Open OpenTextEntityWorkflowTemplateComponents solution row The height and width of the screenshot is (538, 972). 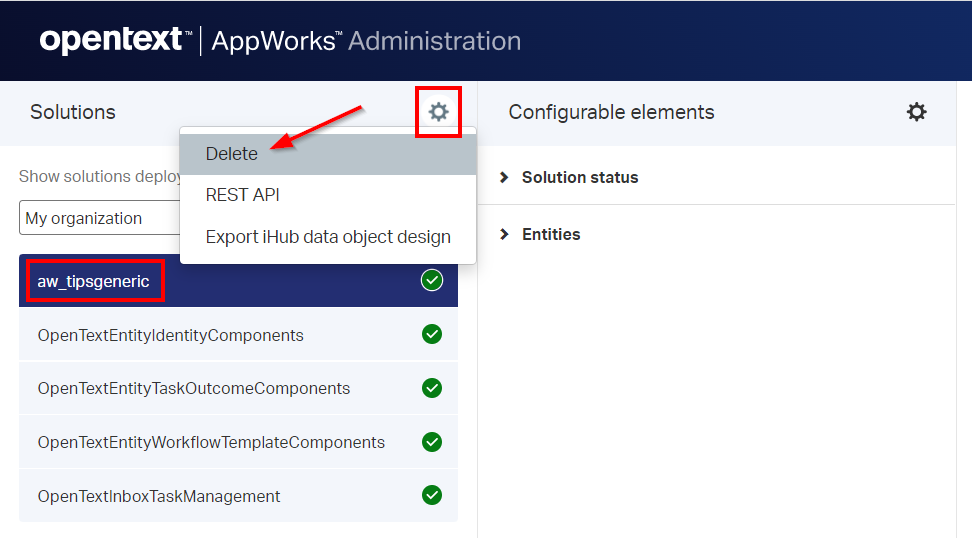pyautogui.click(x=211, y=442)
